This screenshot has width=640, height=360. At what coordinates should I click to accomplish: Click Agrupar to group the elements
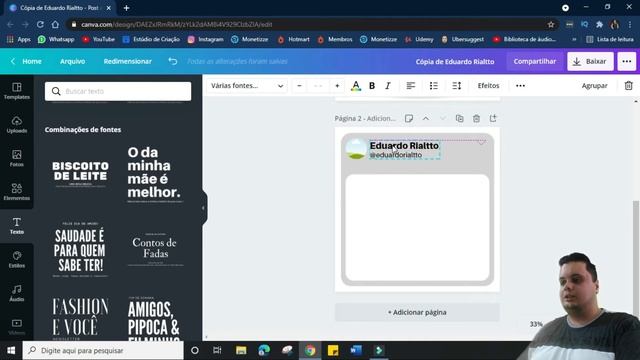(594, 86)
